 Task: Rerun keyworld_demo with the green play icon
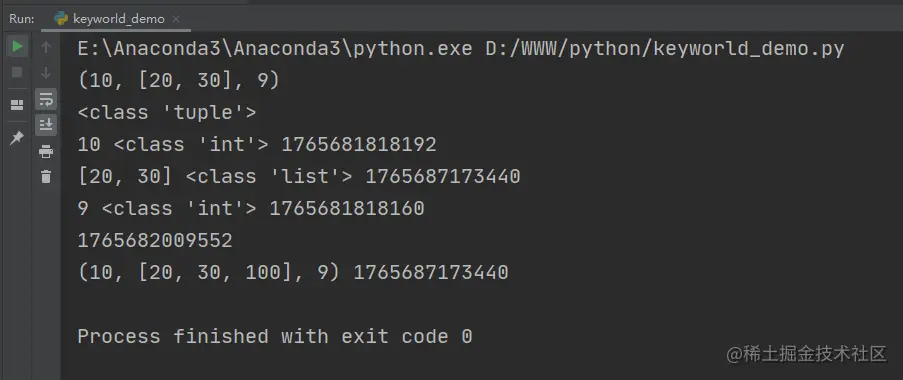(17, 46)
